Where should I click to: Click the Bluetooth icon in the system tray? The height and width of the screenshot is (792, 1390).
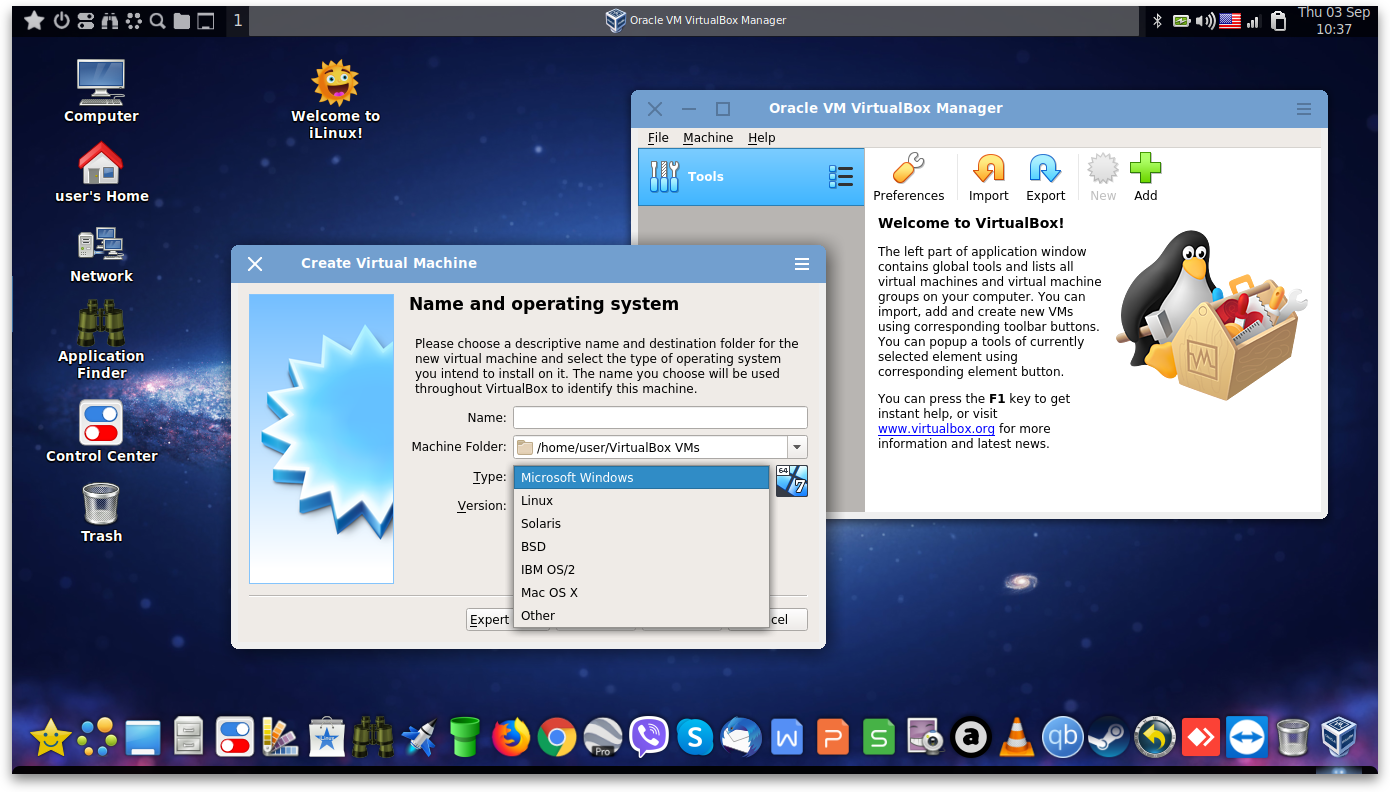point(1157,21)
